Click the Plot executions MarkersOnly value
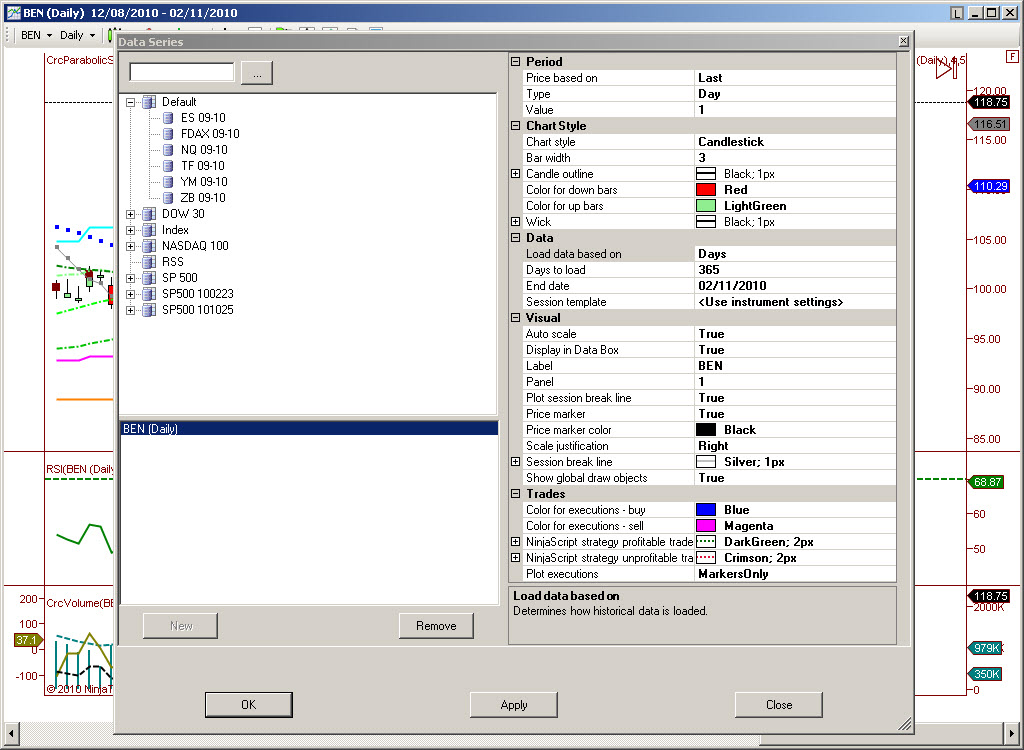 pyautogui.click(x=795, y=574)
